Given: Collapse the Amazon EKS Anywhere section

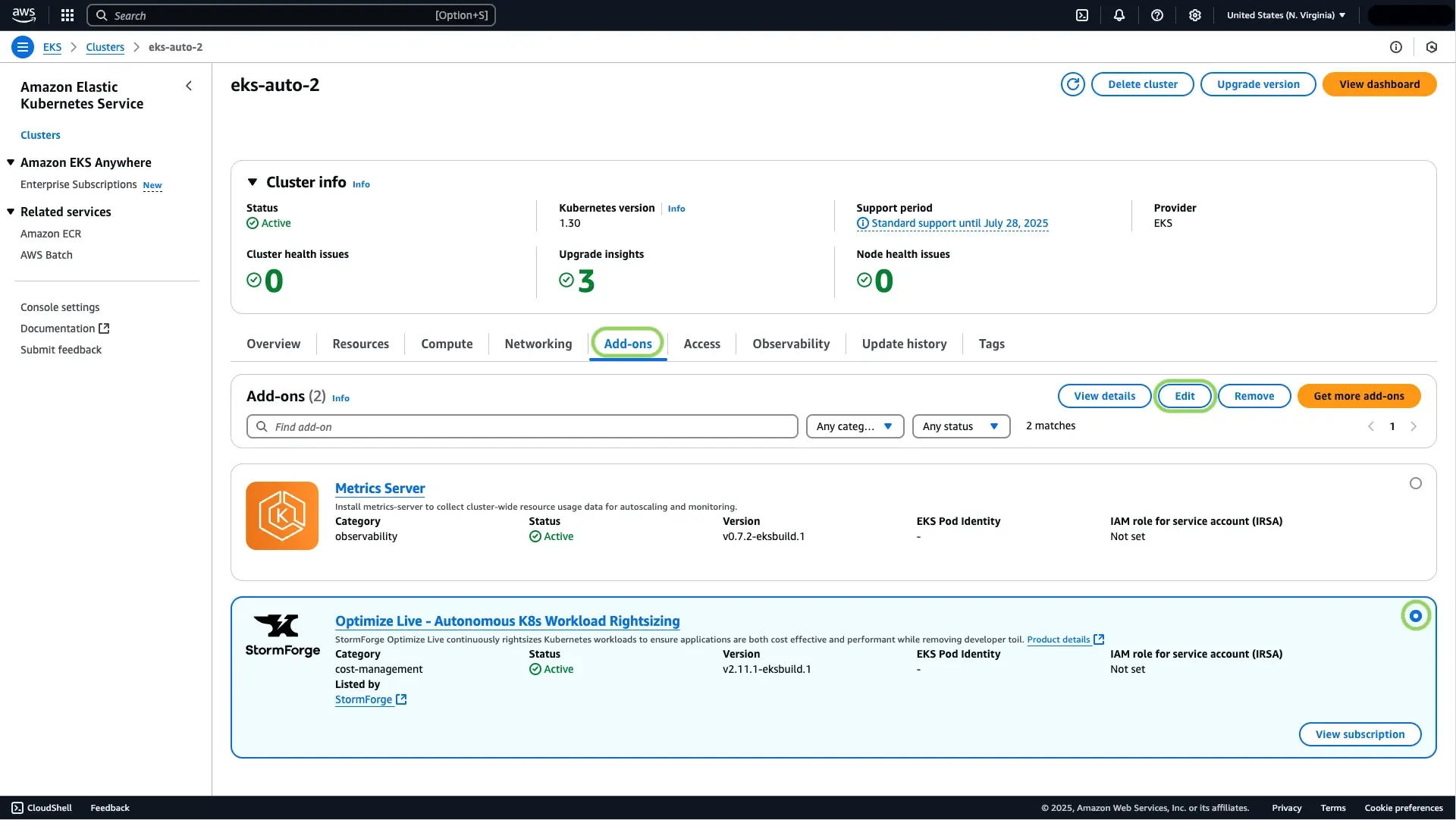Looking at the screenshot, I should point(11,162).
